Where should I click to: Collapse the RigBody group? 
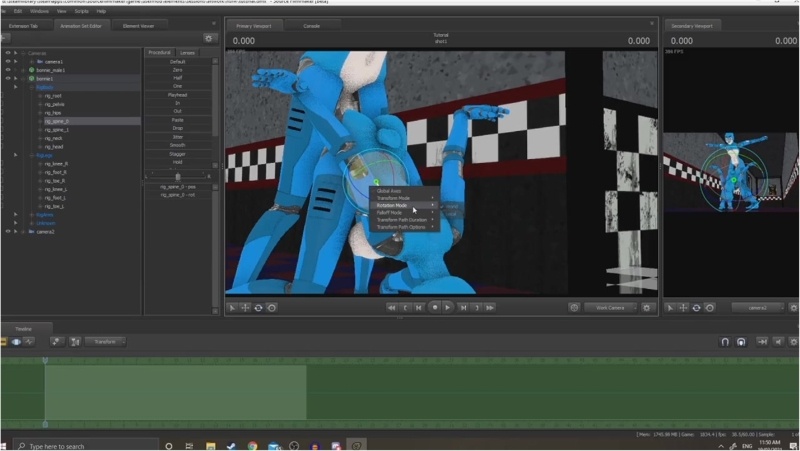pyautogui.click(x=30, y=87)
